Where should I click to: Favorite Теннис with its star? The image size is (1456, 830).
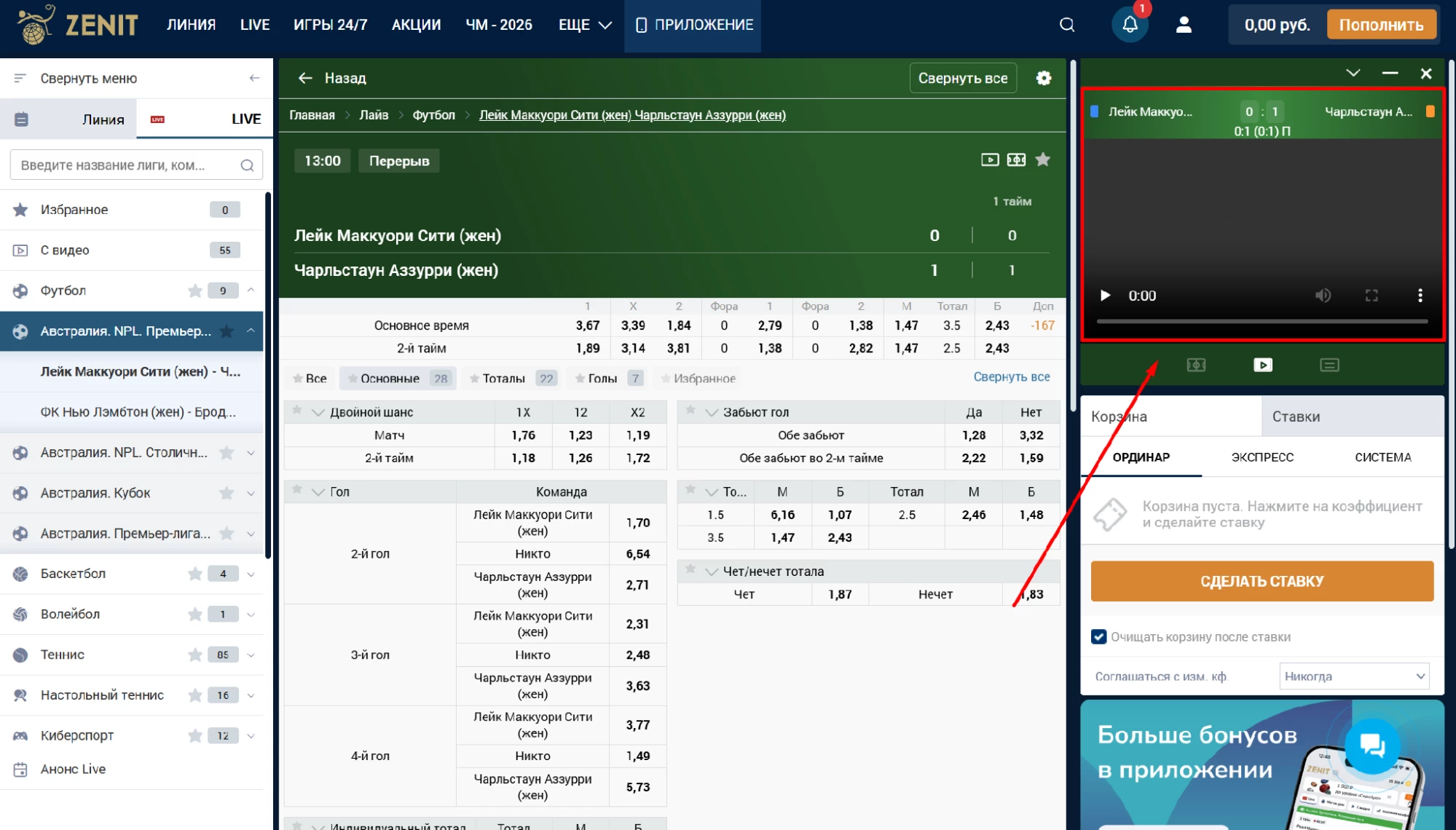[195, 655]
